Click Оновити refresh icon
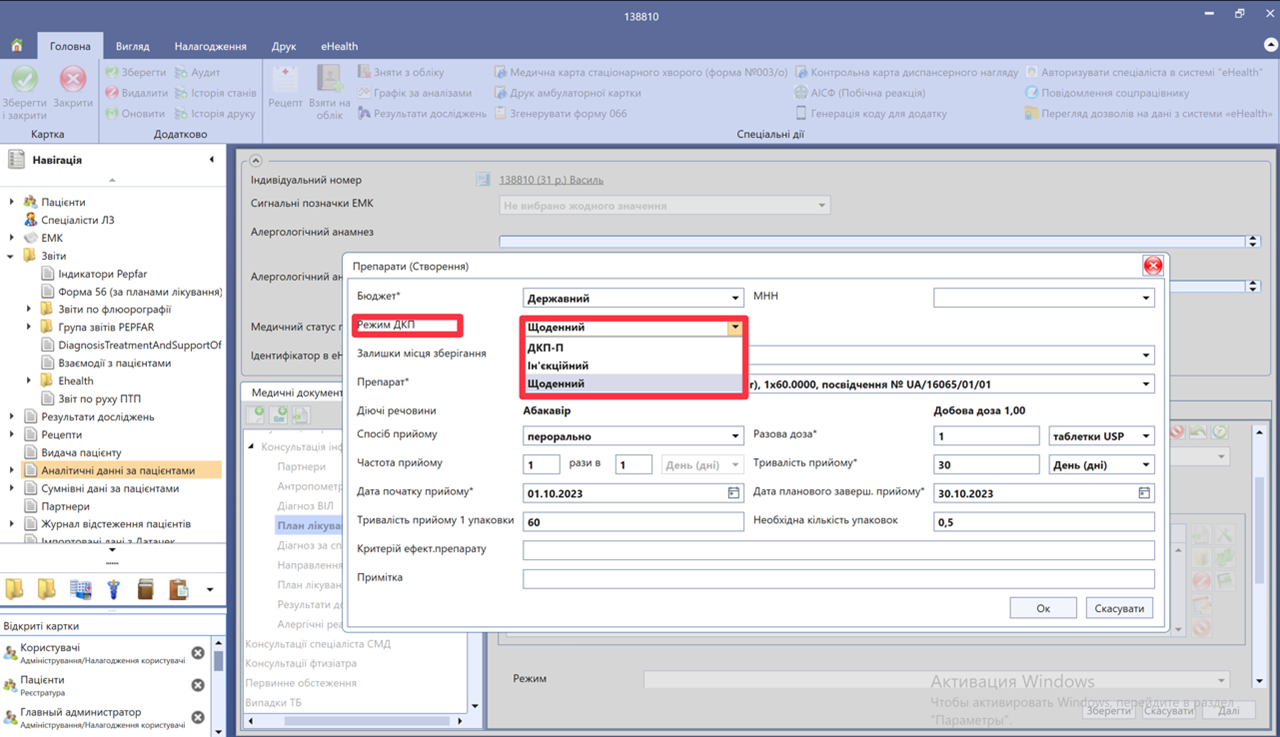1280x737 pixels. click(111, 113)
